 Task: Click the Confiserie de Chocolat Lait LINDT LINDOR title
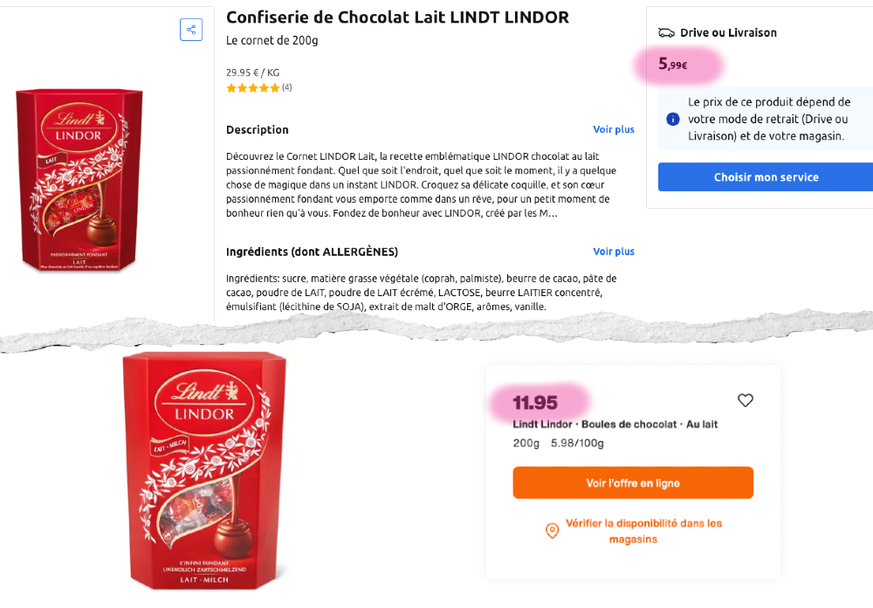pyautogui.click(x=397, y=17)
